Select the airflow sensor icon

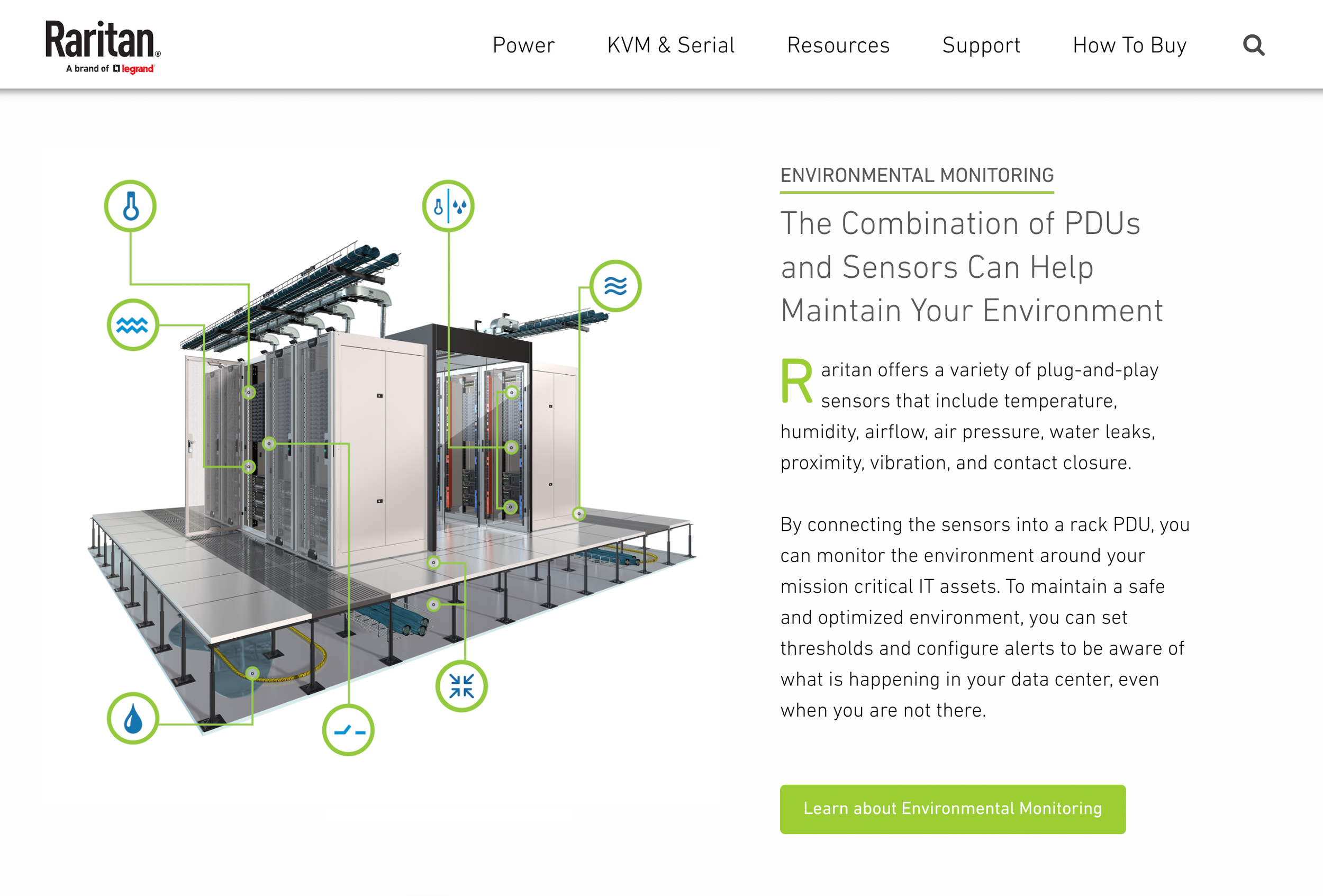pos(615,286)
